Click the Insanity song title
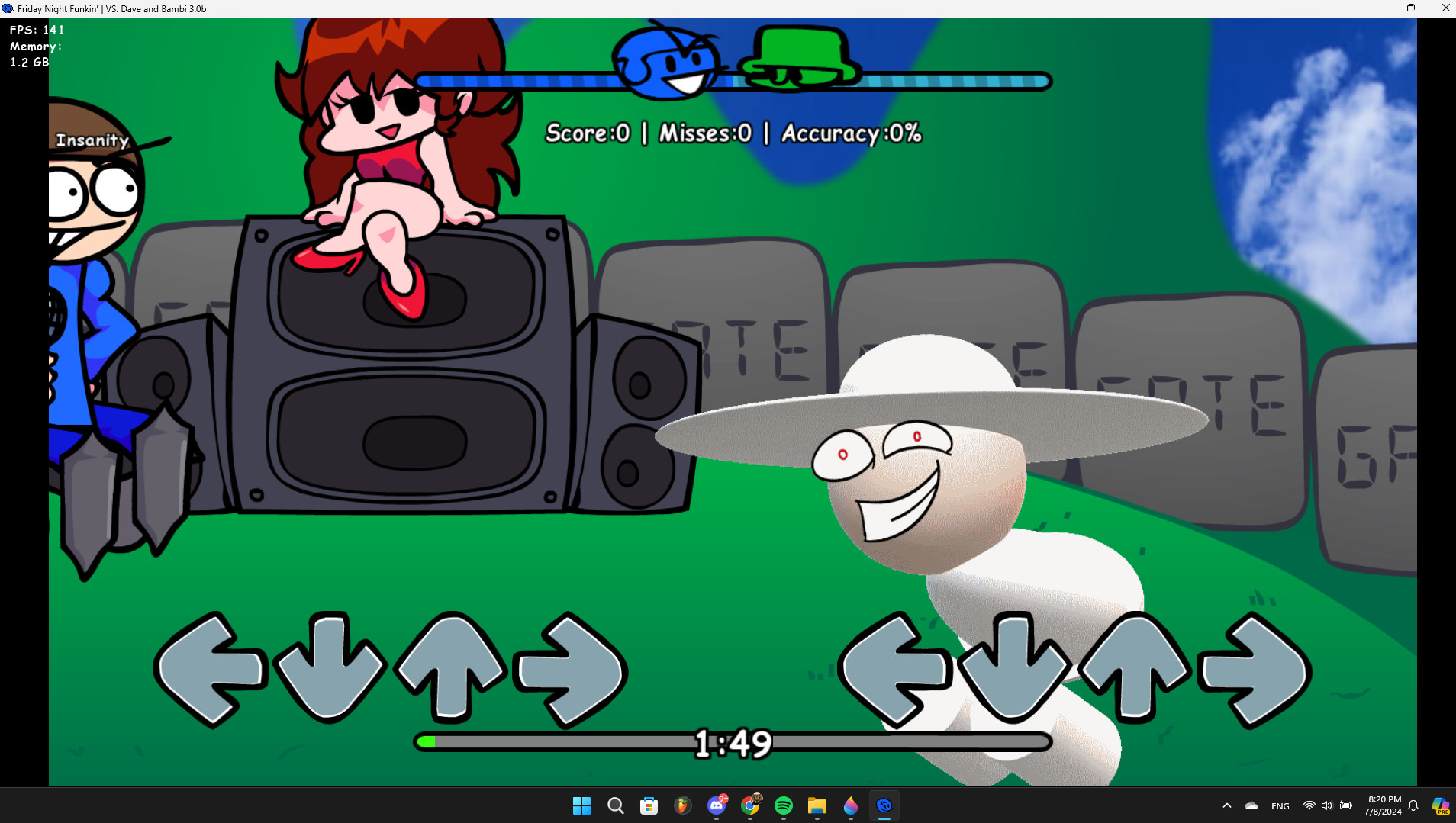 (92, 140)
